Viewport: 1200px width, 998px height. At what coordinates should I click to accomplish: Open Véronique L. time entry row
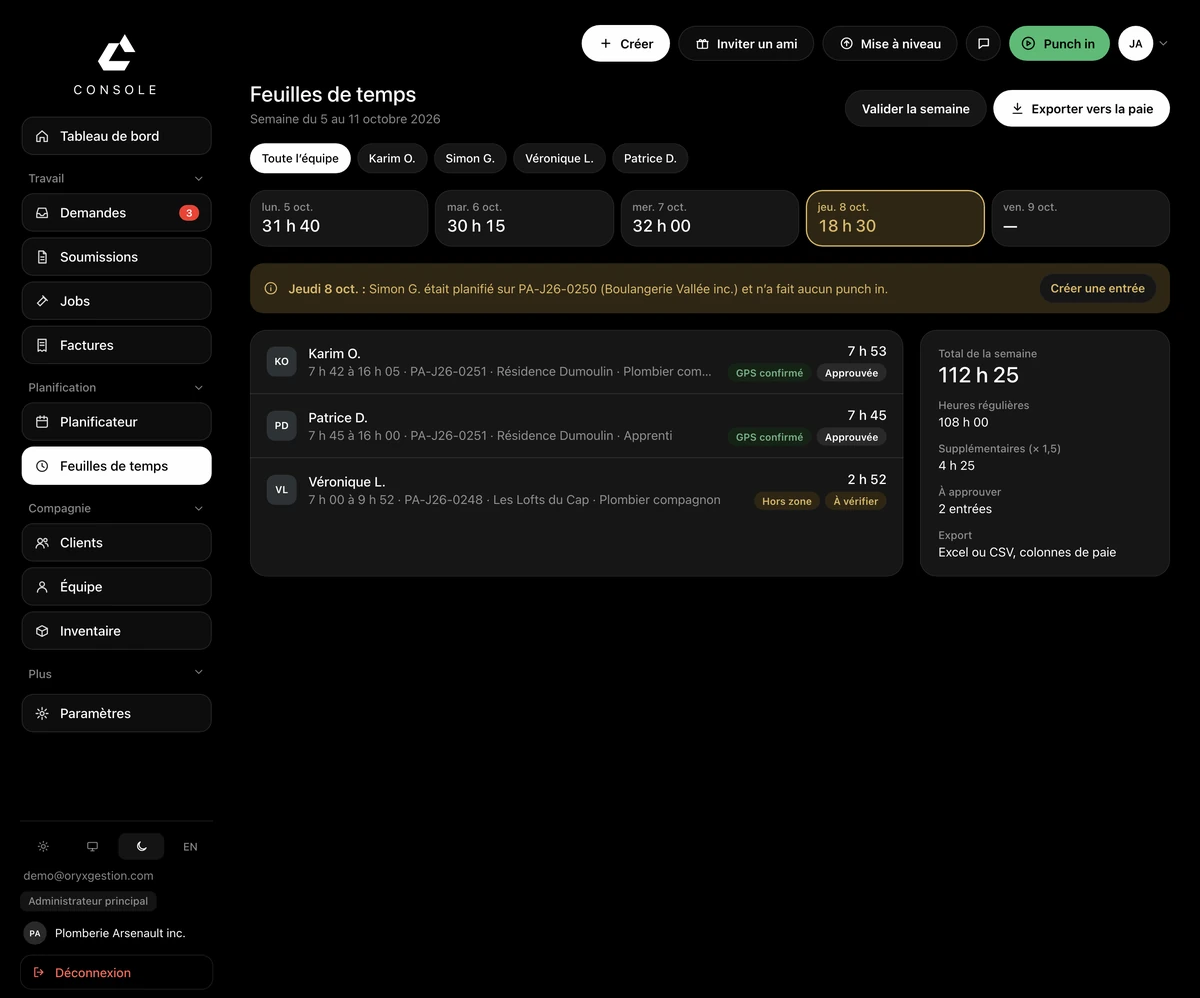(x=576, y=491)
